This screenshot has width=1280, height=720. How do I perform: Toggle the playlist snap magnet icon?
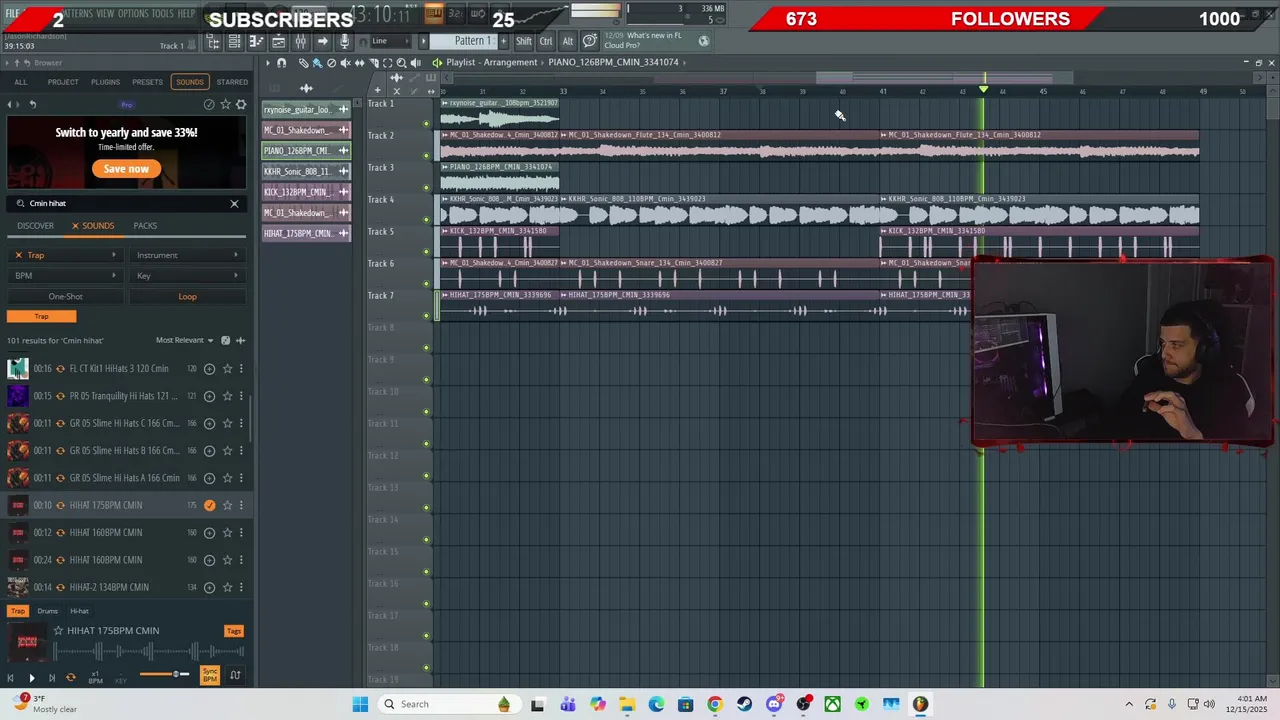[281, 63]
